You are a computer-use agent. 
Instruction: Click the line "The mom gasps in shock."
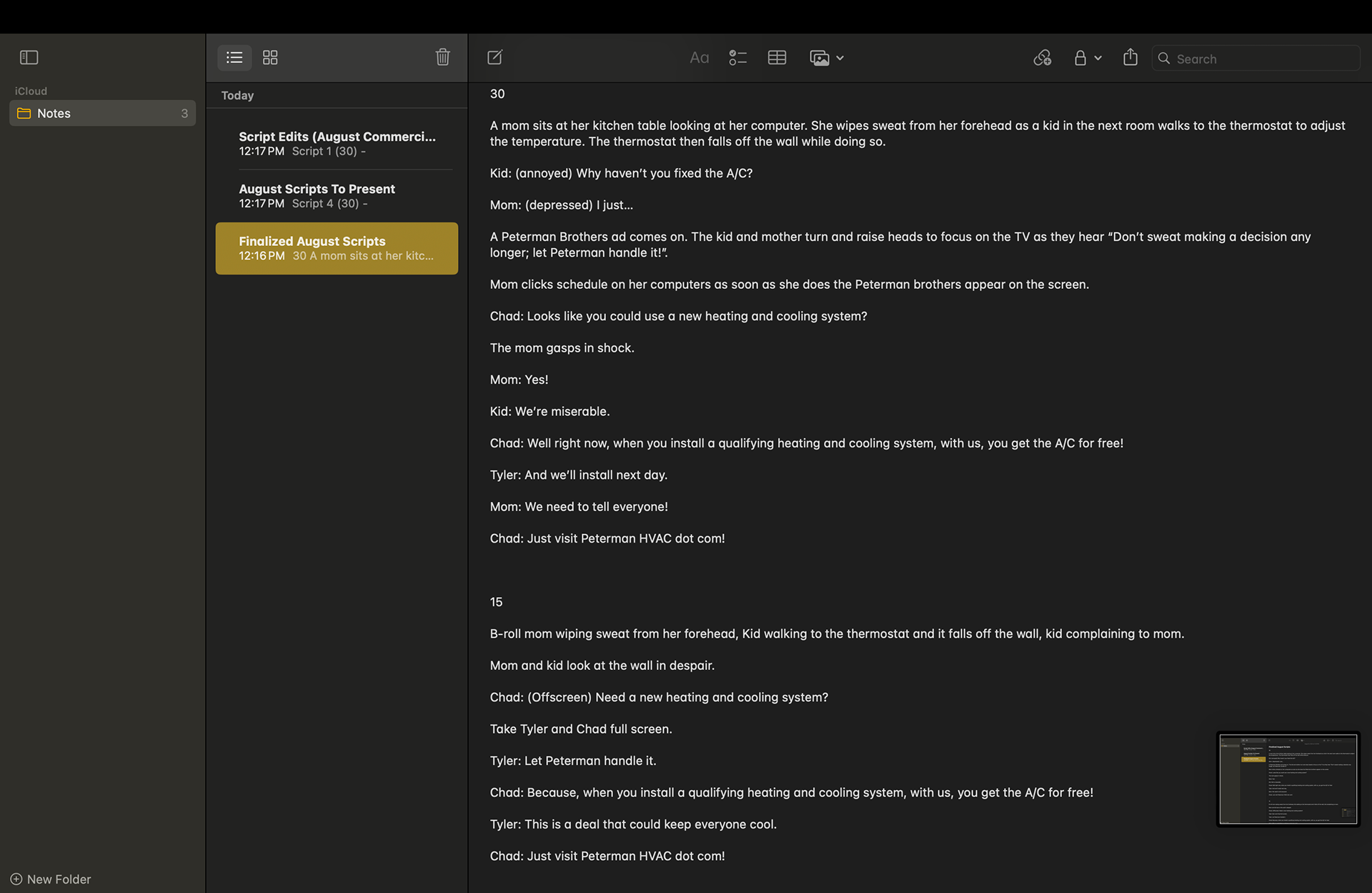562,347
